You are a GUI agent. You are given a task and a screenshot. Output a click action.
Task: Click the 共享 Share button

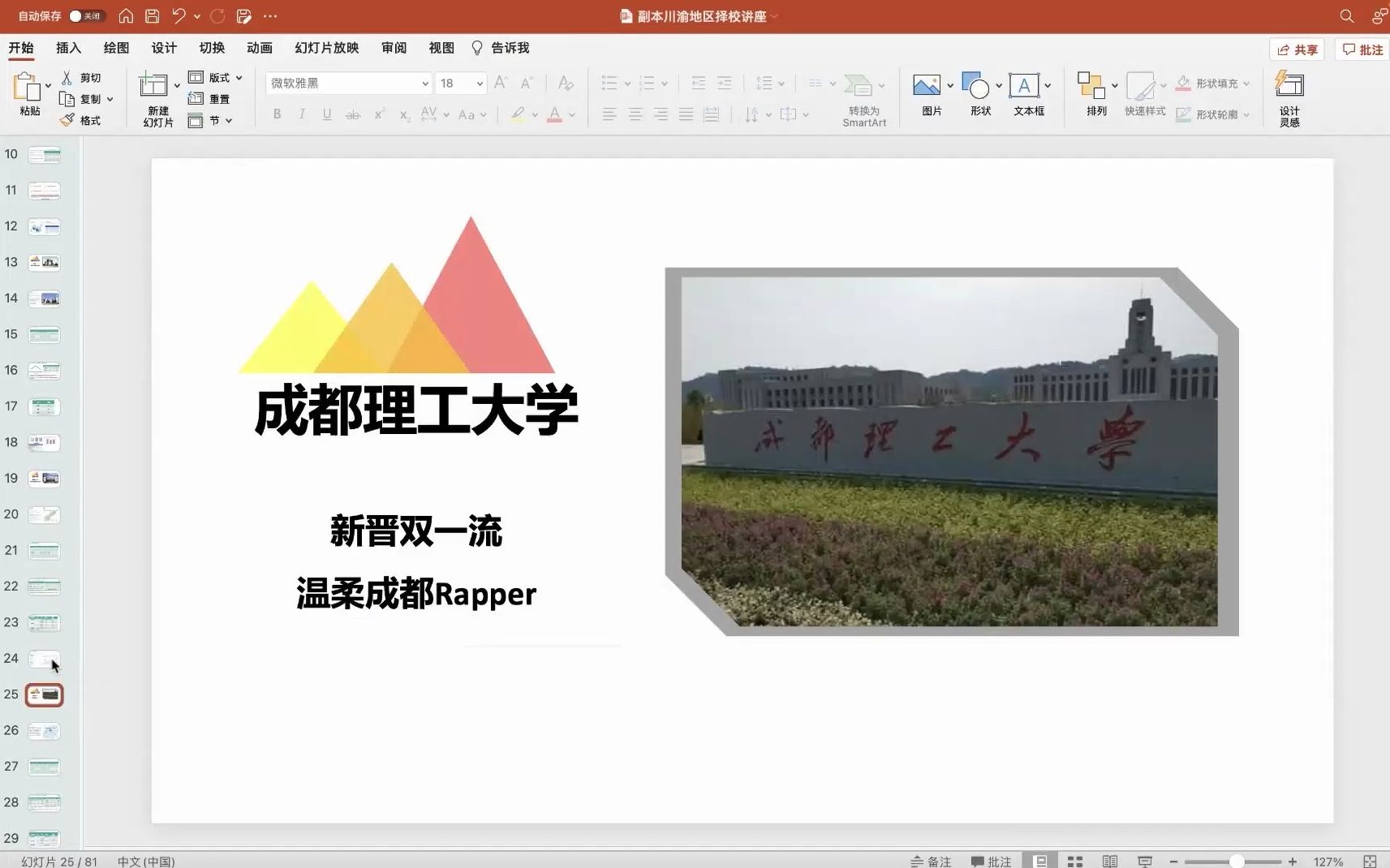(1297, 49)
